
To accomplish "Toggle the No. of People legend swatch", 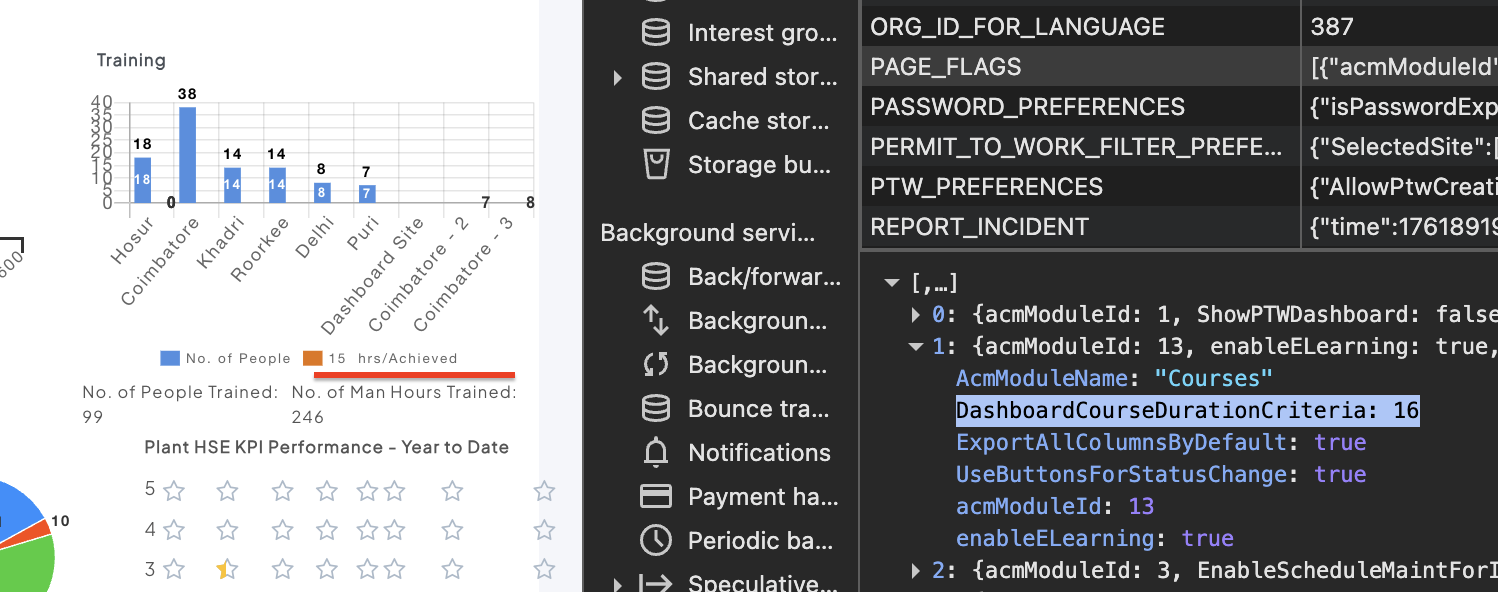I will pos(170,358).
